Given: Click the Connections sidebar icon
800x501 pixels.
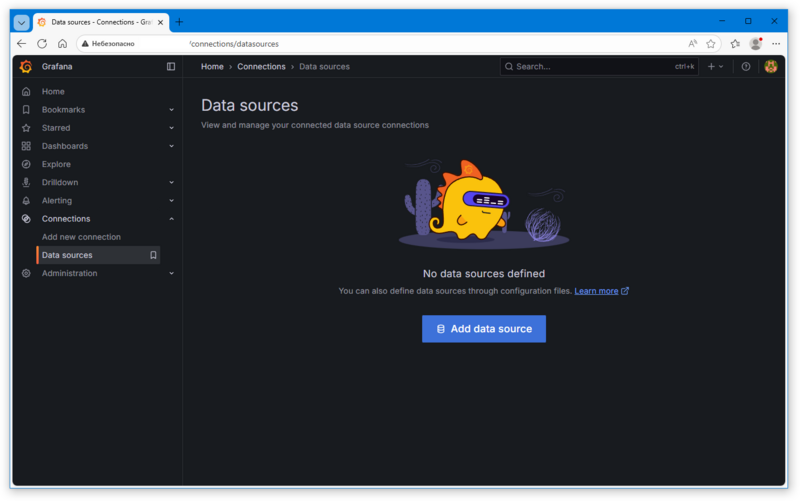Looking at the screenshot, I should point(26,218).
